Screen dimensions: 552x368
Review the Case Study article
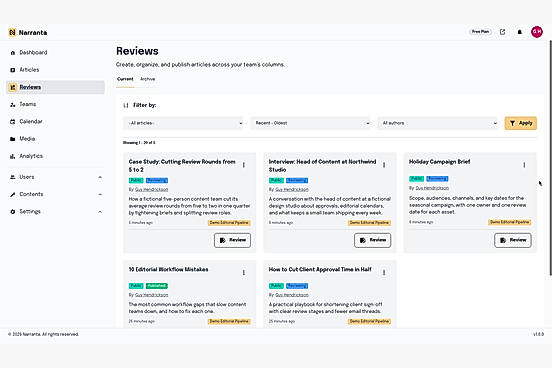[x=232, y=240]
